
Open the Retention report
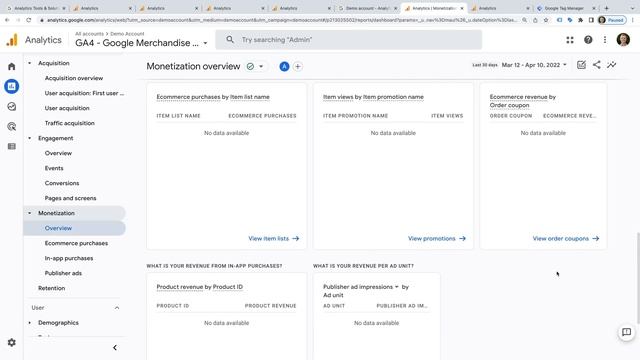51,288
